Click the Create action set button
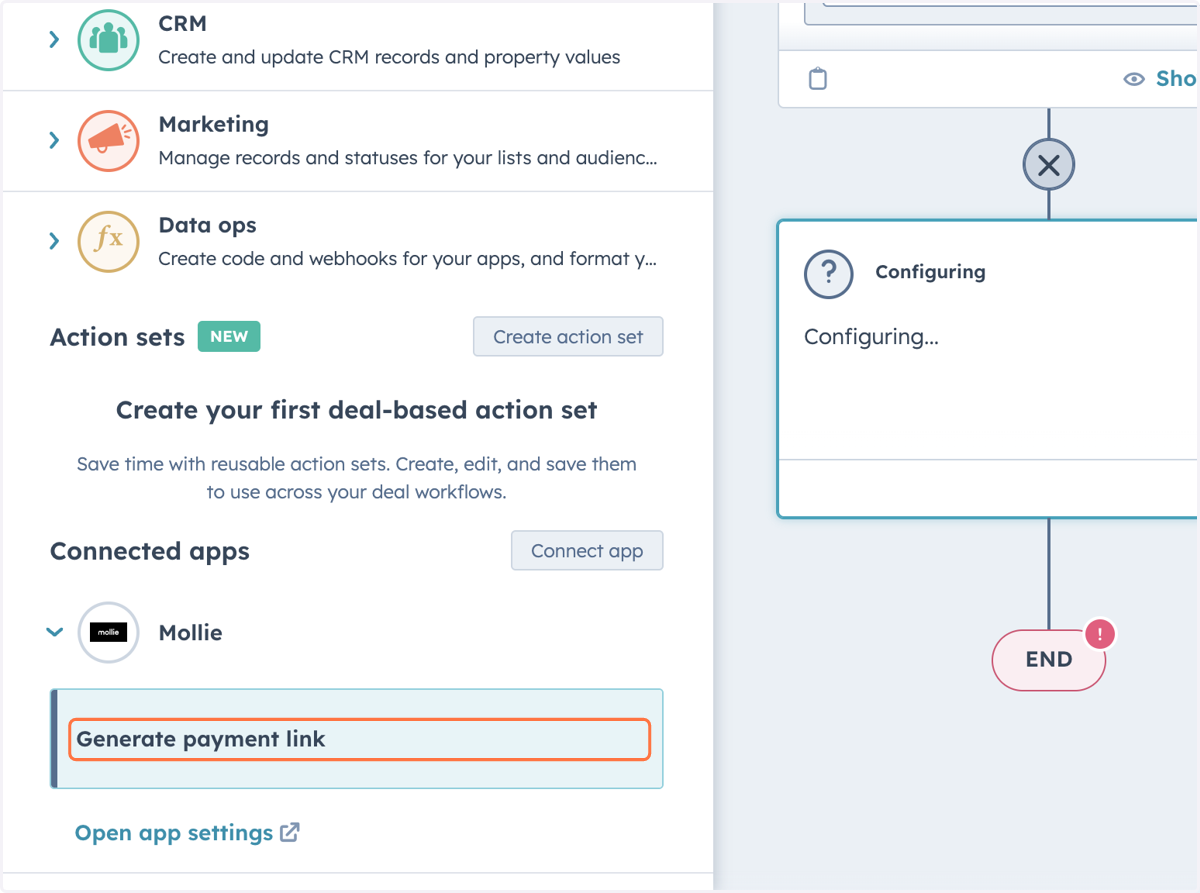The image size is (1200, 893). tap(568, 337)
